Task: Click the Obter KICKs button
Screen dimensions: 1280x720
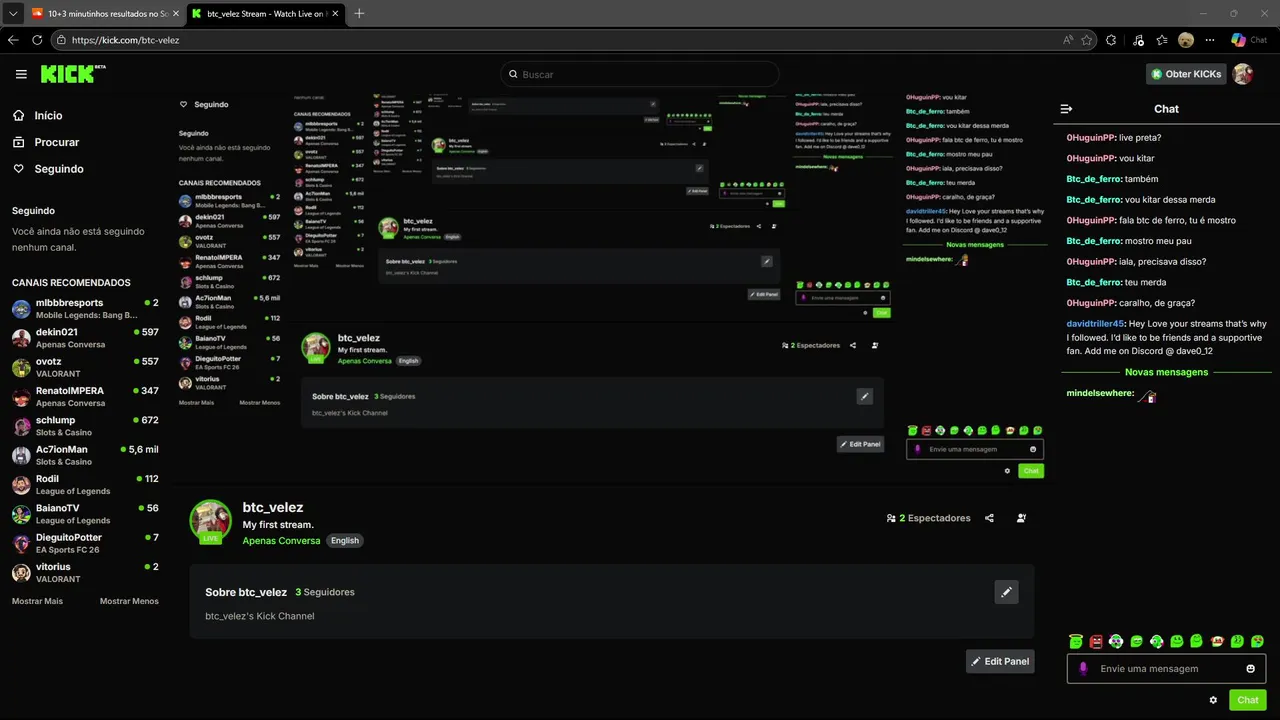Action: point(1186,74)
